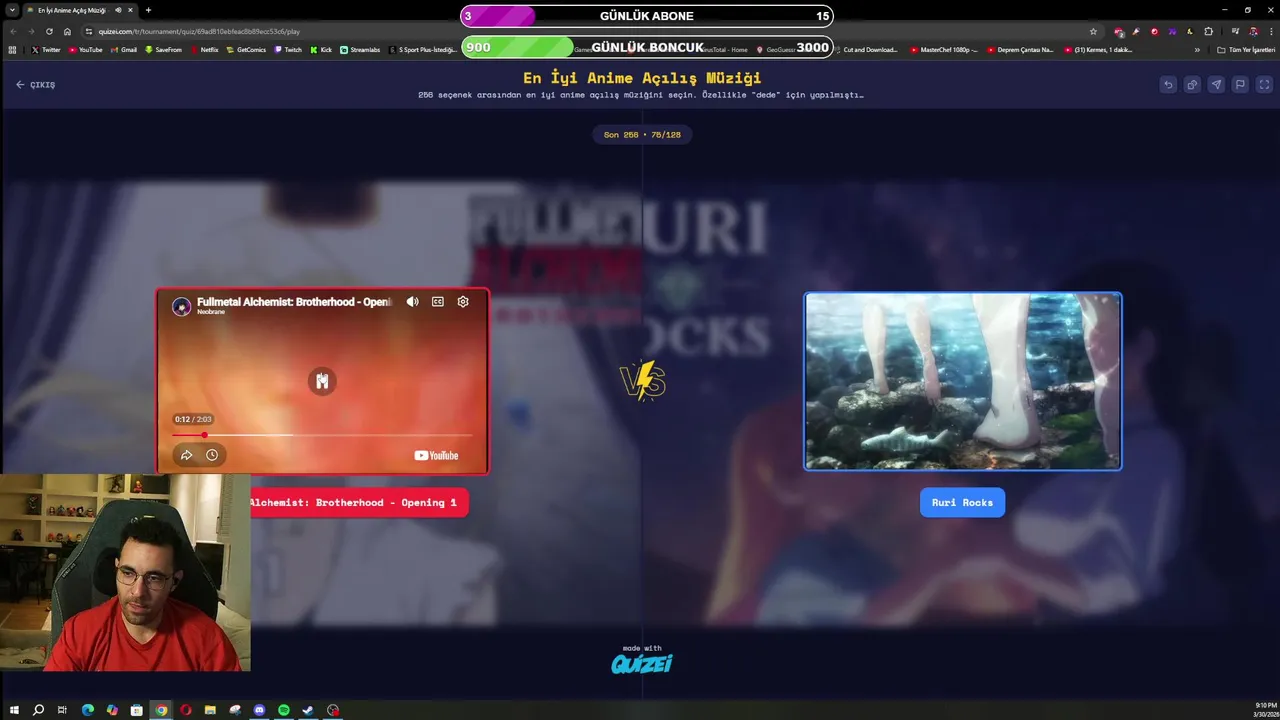1280x720 pixels.
Task: Open the Twitter bookmark
Action: click(46, 49)
